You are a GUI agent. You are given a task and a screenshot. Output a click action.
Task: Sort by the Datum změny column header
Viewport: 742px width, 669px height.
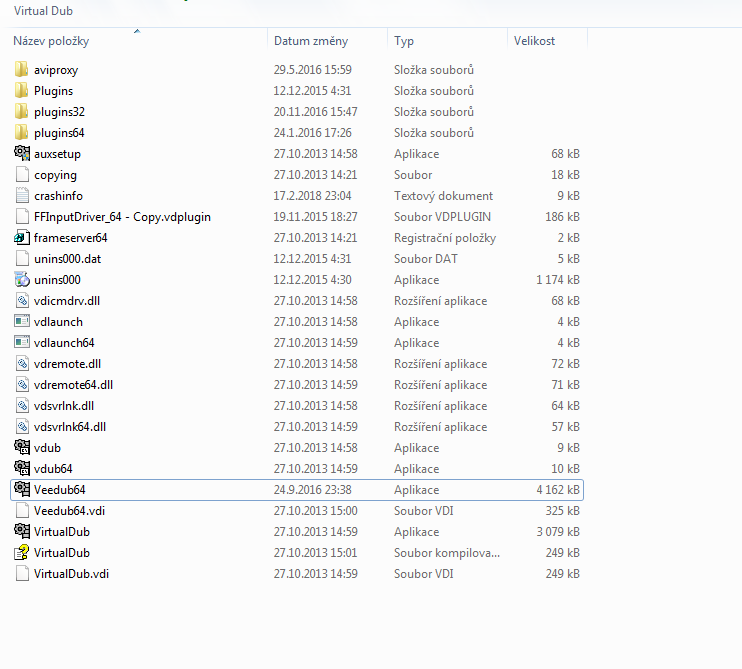(311, 41)
